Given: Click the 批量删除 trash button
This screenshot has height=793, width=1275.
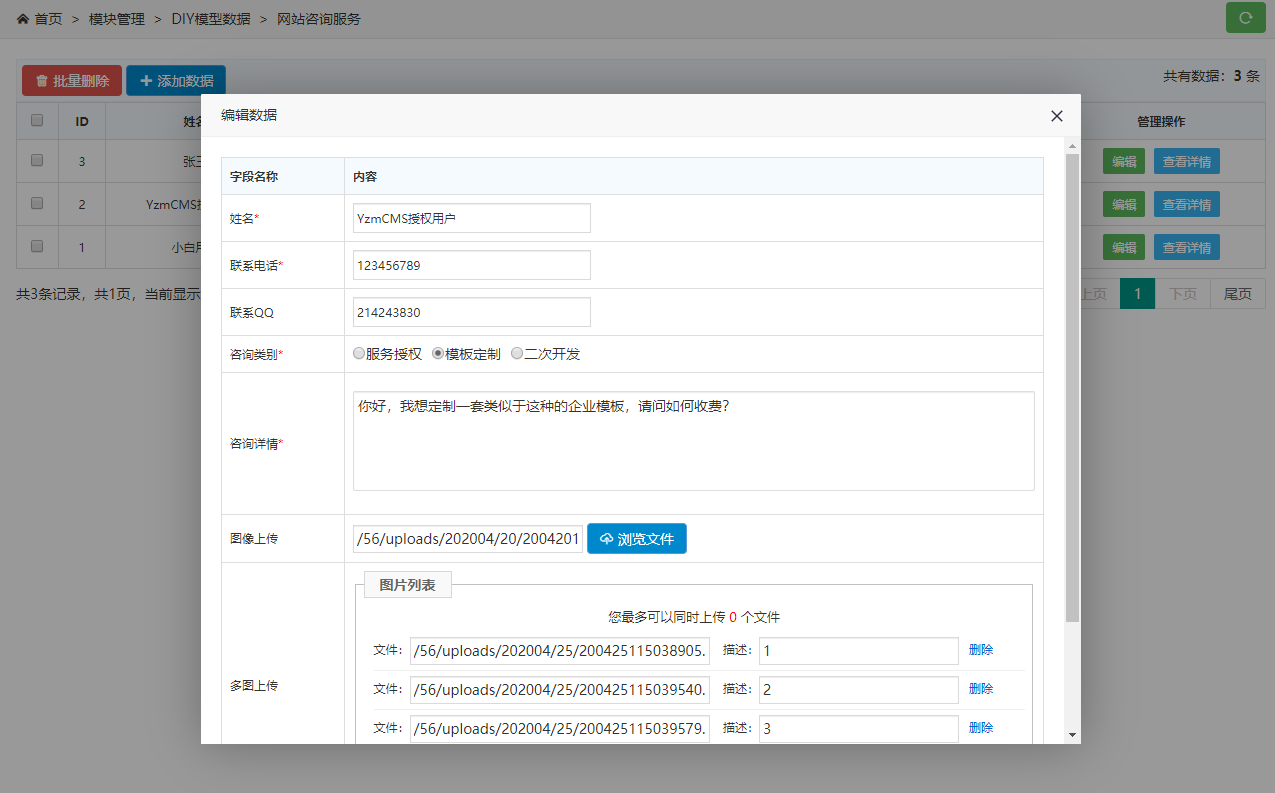Looking at the screenshot, I should [72, 81].
